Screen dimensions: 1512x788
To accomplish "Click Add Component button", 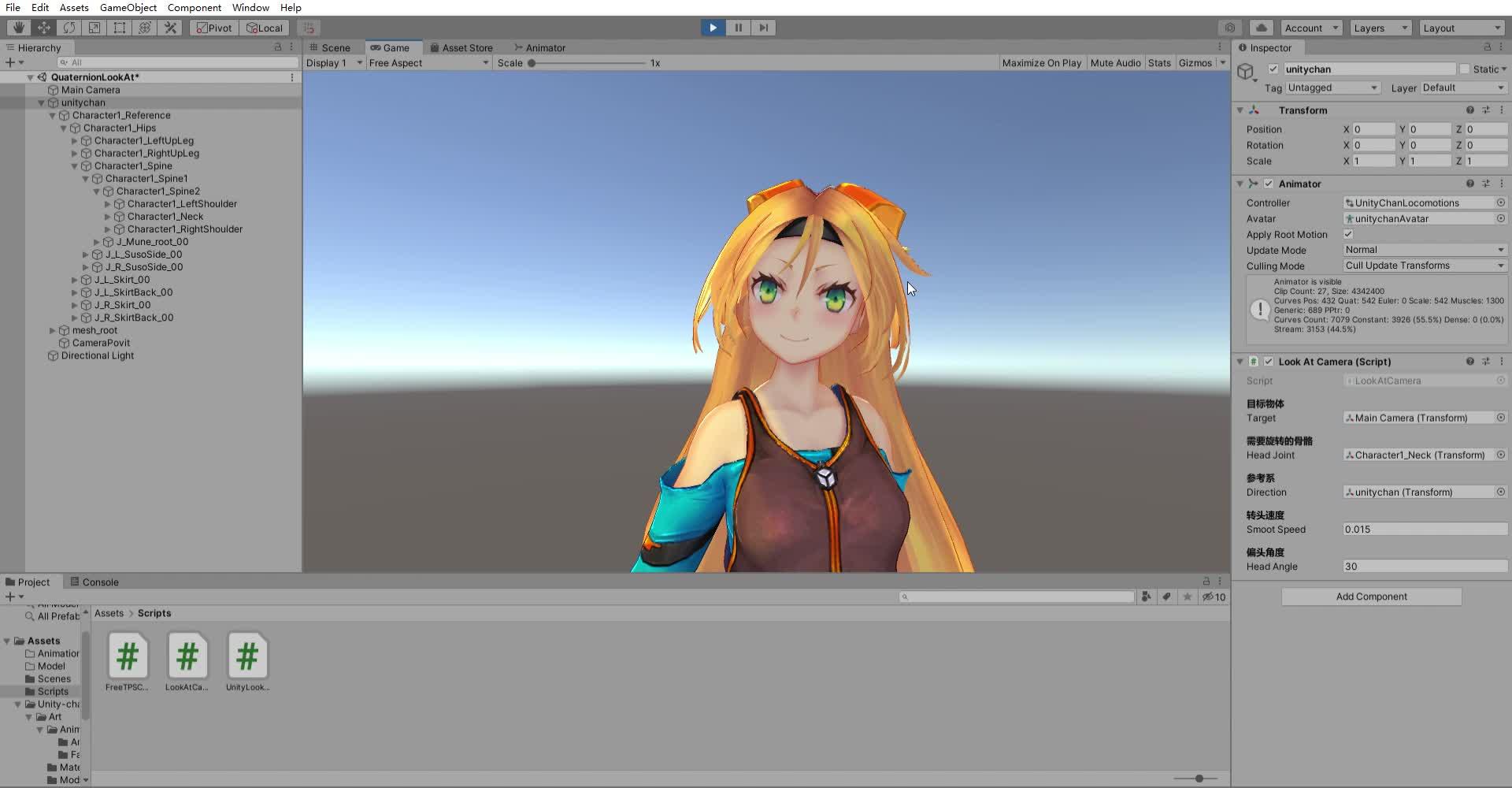I will [x=1371, y=597].
